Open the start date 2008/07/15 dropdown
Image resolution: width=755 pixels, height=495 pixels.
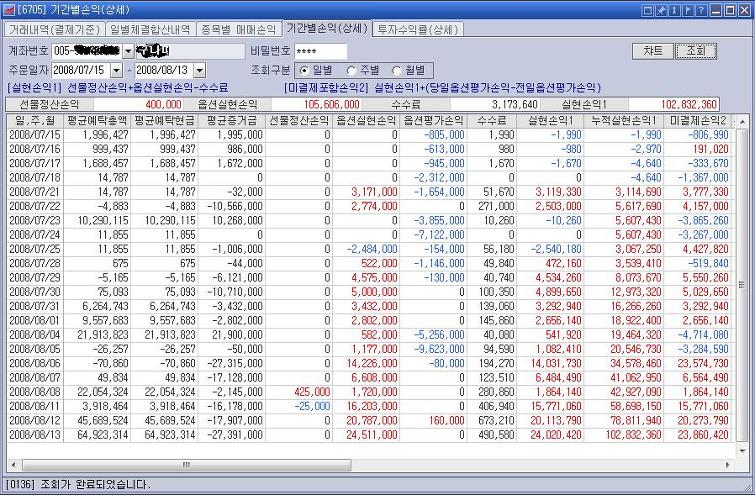[x=116, y=70]
